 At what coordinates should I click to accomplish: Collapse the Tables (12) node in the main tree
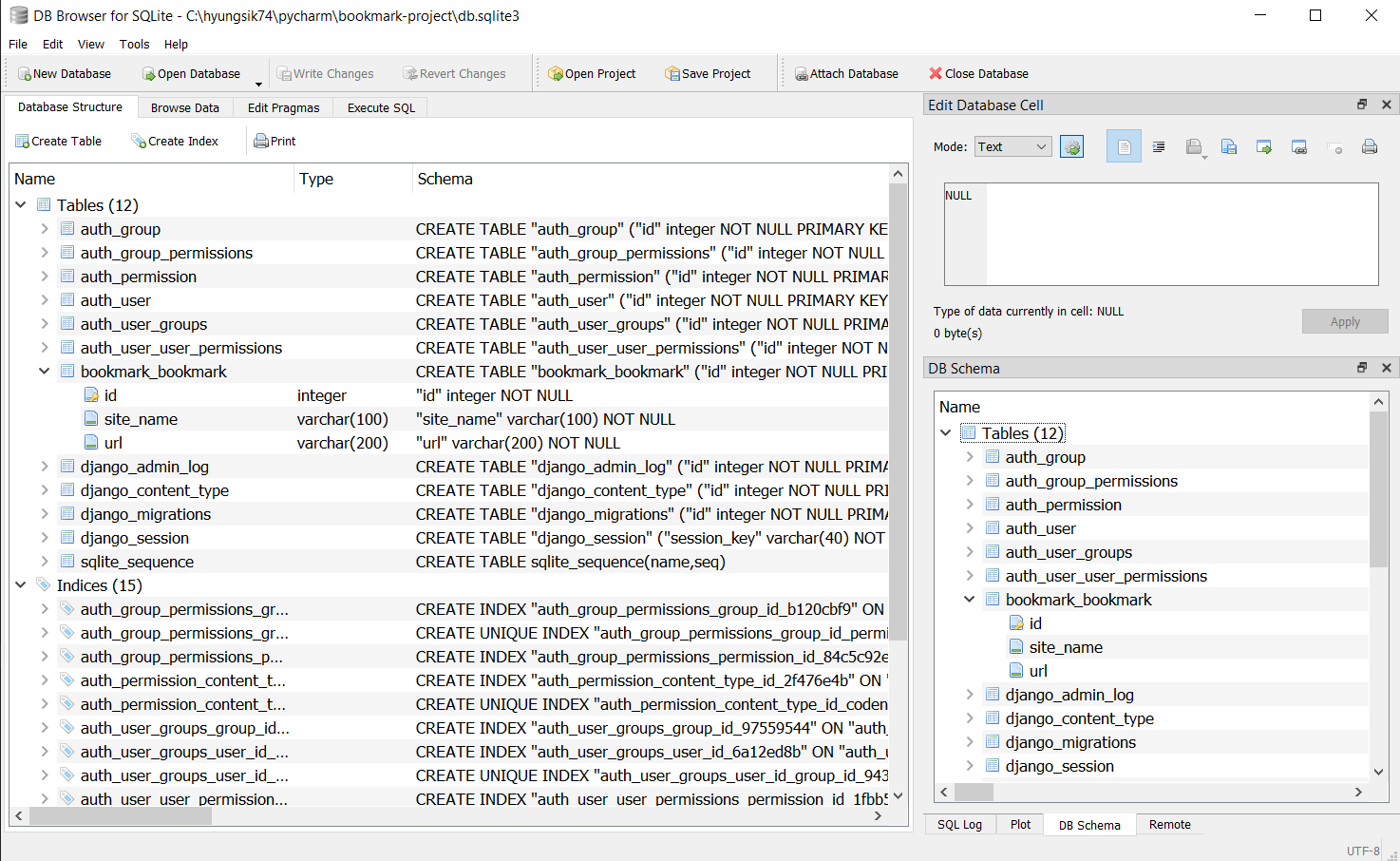tap(21, 205)
